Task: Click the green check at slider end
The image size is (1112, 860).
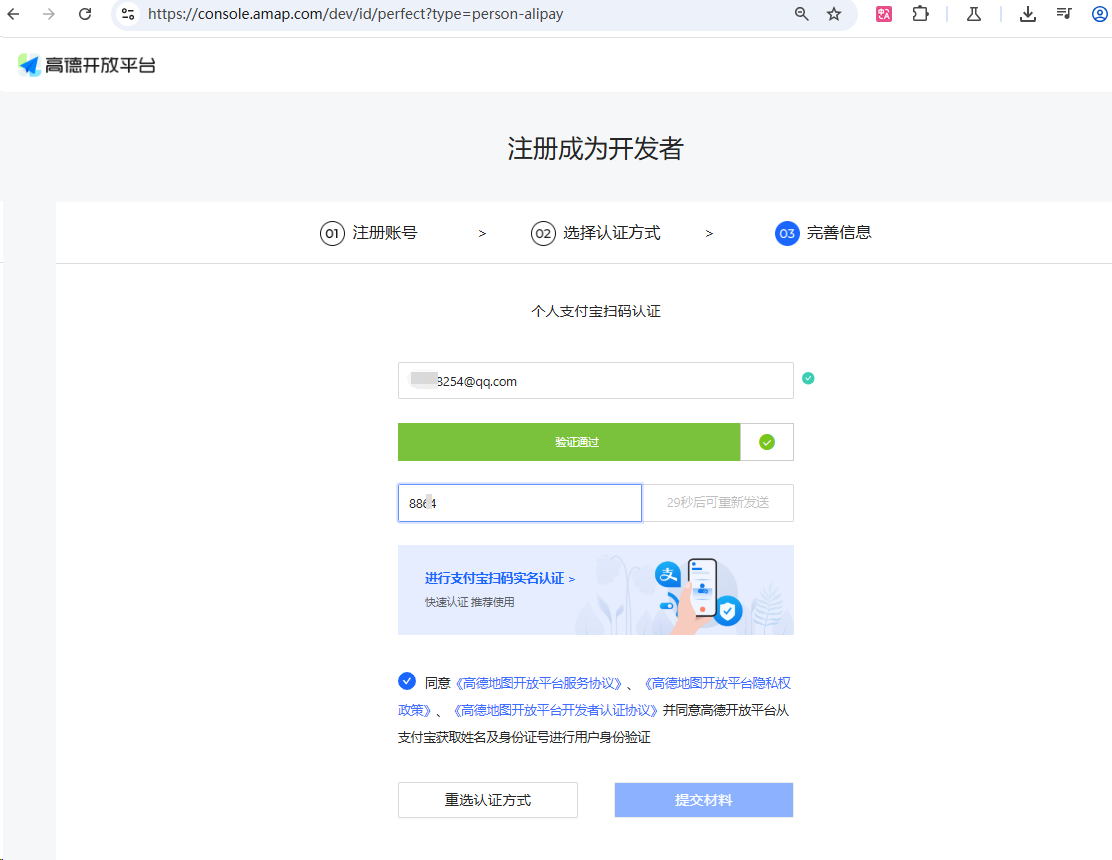Action: [767, 442]
